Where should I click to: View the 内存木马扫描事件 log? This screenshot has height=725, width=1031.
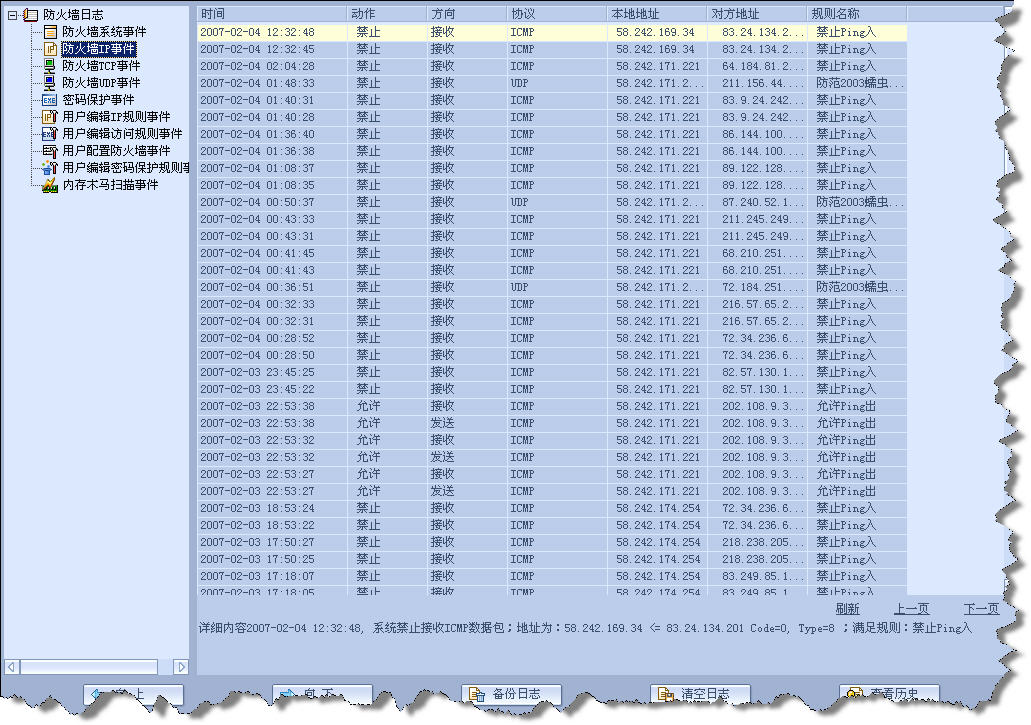click(110, 185)
